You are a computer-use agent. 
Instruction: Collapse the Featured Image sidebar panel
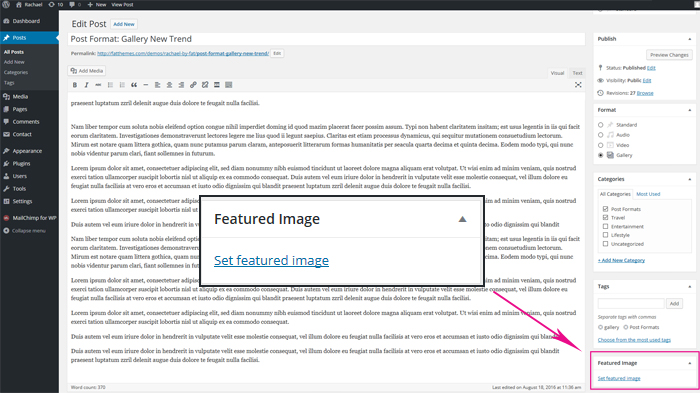(690, 363)
